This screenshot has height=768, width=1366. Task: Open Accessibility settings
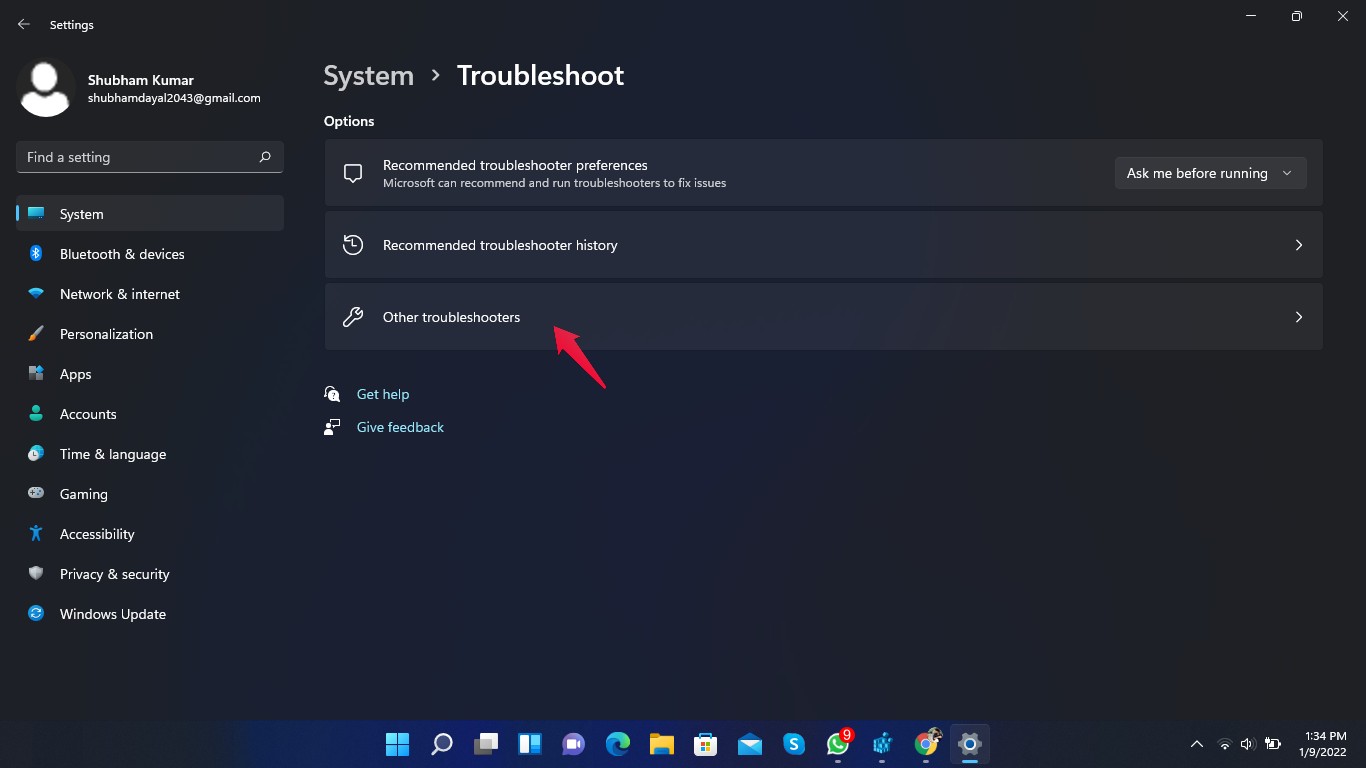click(150, 534)
